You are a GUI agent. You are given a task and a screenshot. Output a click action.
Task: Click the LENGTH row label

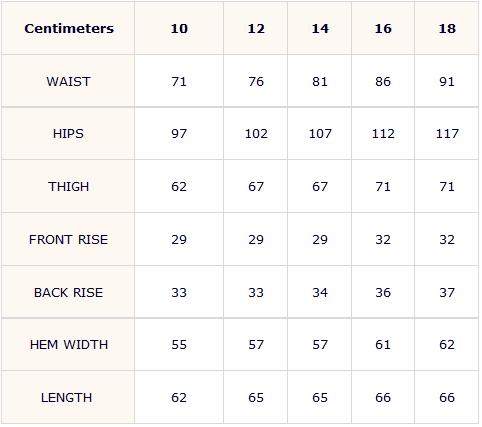coord(66,397)
